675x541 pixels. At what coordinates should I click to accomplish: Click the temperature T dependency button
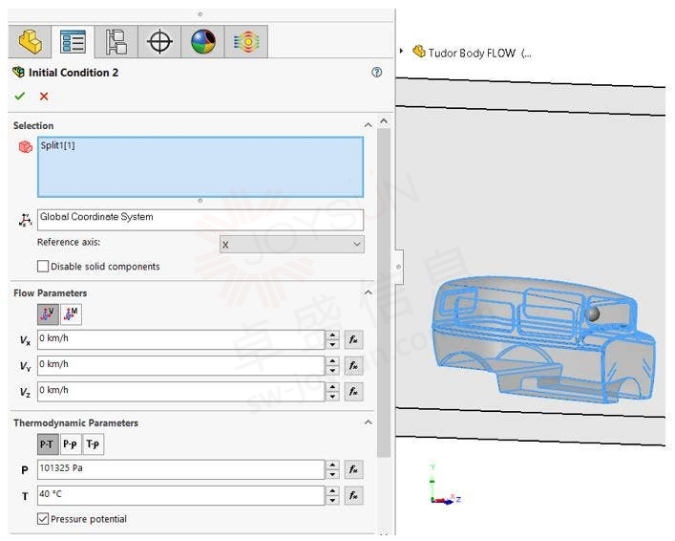pos(353,495)
